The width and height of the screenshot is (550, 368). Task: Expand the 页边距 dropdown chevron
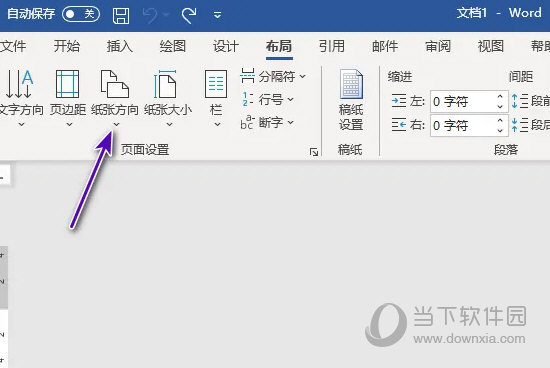pyautogui.click(x=69, y=125)
